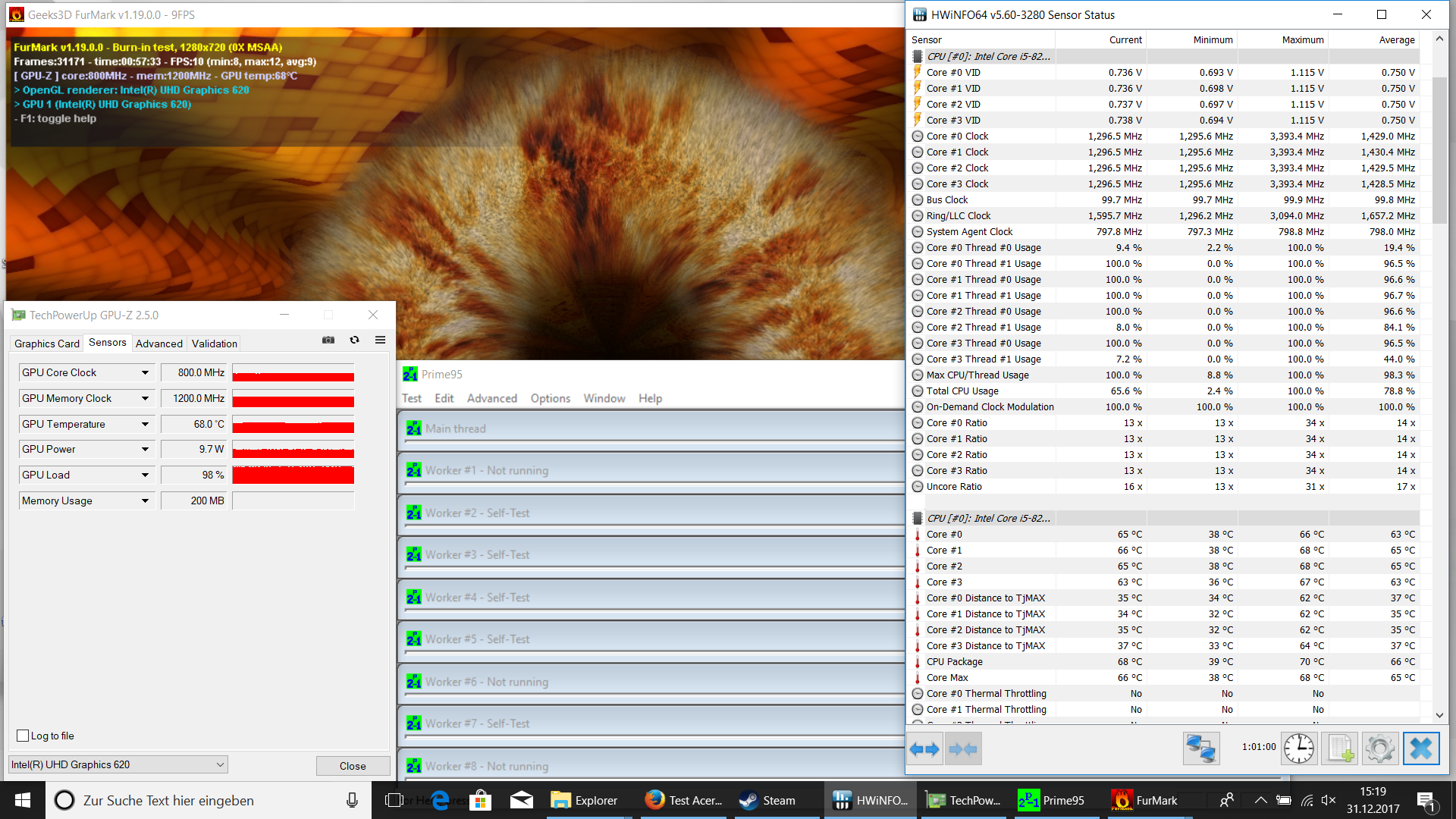Open GPU-Z hamburger menu icon
This screenshot has width=1456, height=819.
(380, 340)
